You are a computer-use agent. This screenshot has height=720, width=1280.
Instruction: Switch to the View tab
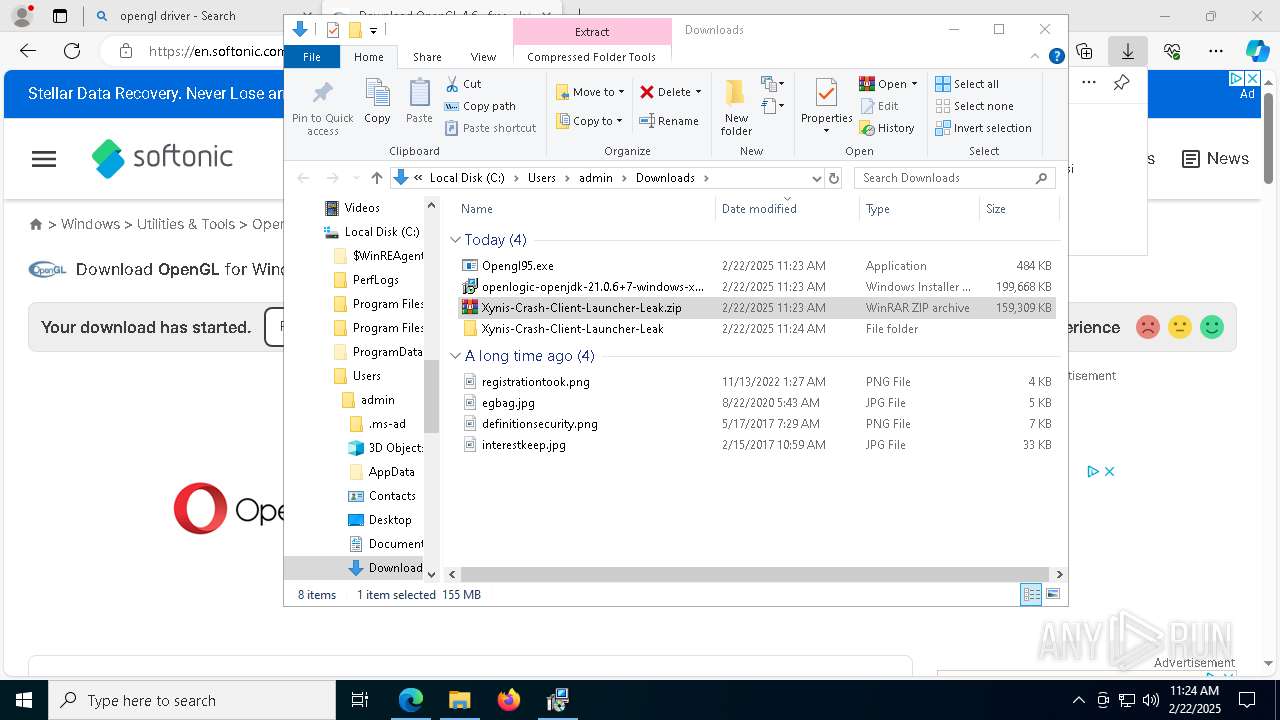pyautogui.click(x=483, y=57)
